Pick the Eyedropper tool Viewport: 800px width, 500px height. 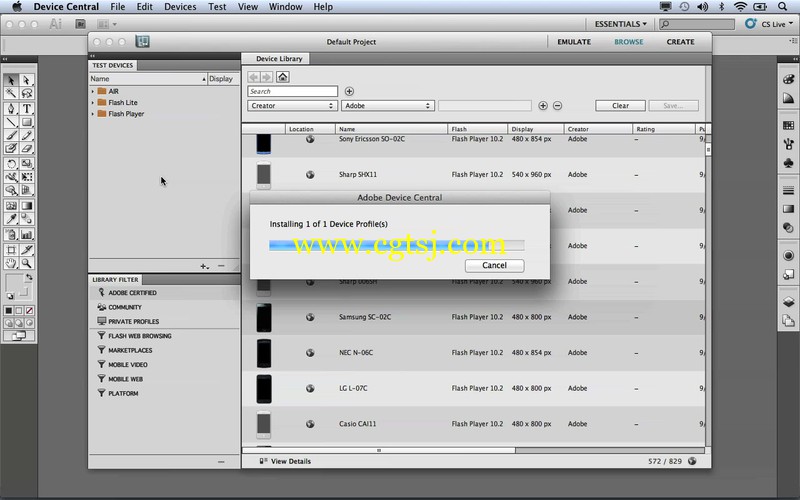(11, 219)
